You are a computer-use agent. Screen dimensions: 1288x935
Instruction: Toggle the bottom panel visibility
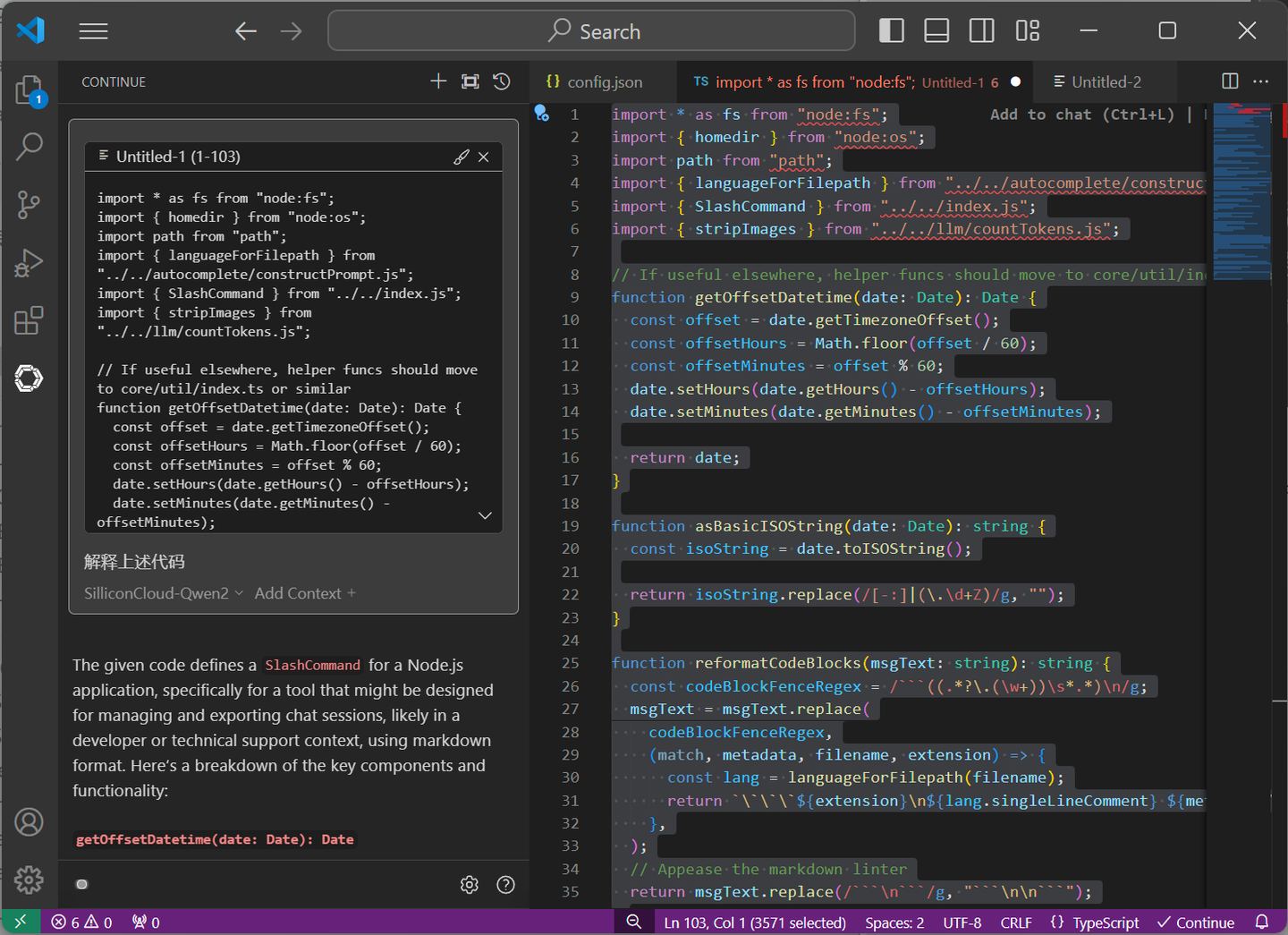click(936, 31)
